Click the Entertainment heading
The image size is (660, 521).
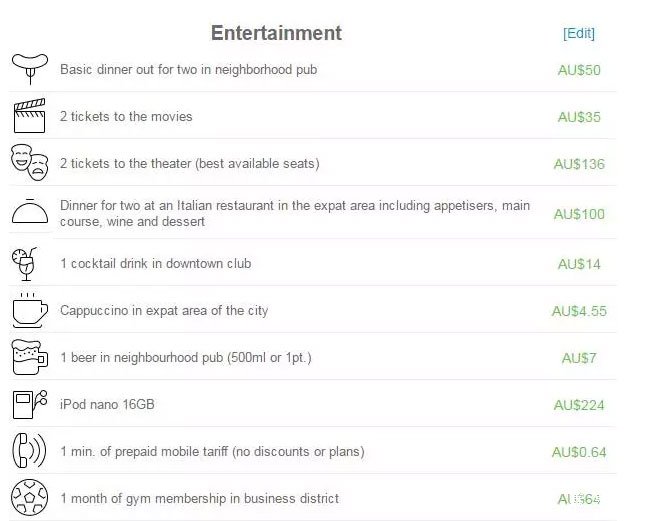pyautogui.click(x=276, y=33)
